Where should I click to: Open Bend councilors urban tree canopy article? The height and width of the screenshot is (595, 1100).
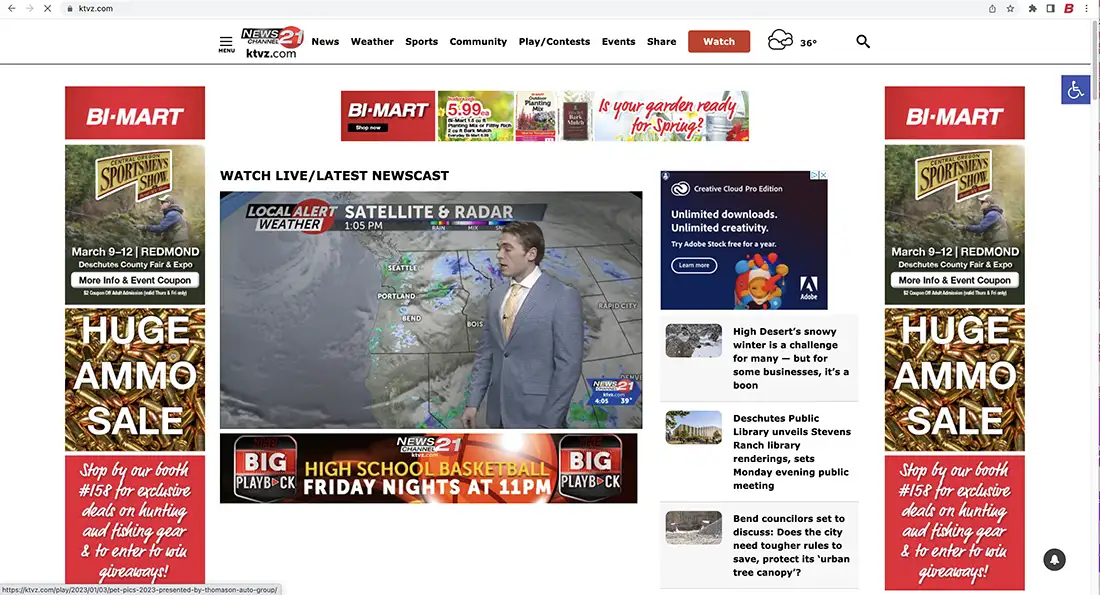click(791, 545)
